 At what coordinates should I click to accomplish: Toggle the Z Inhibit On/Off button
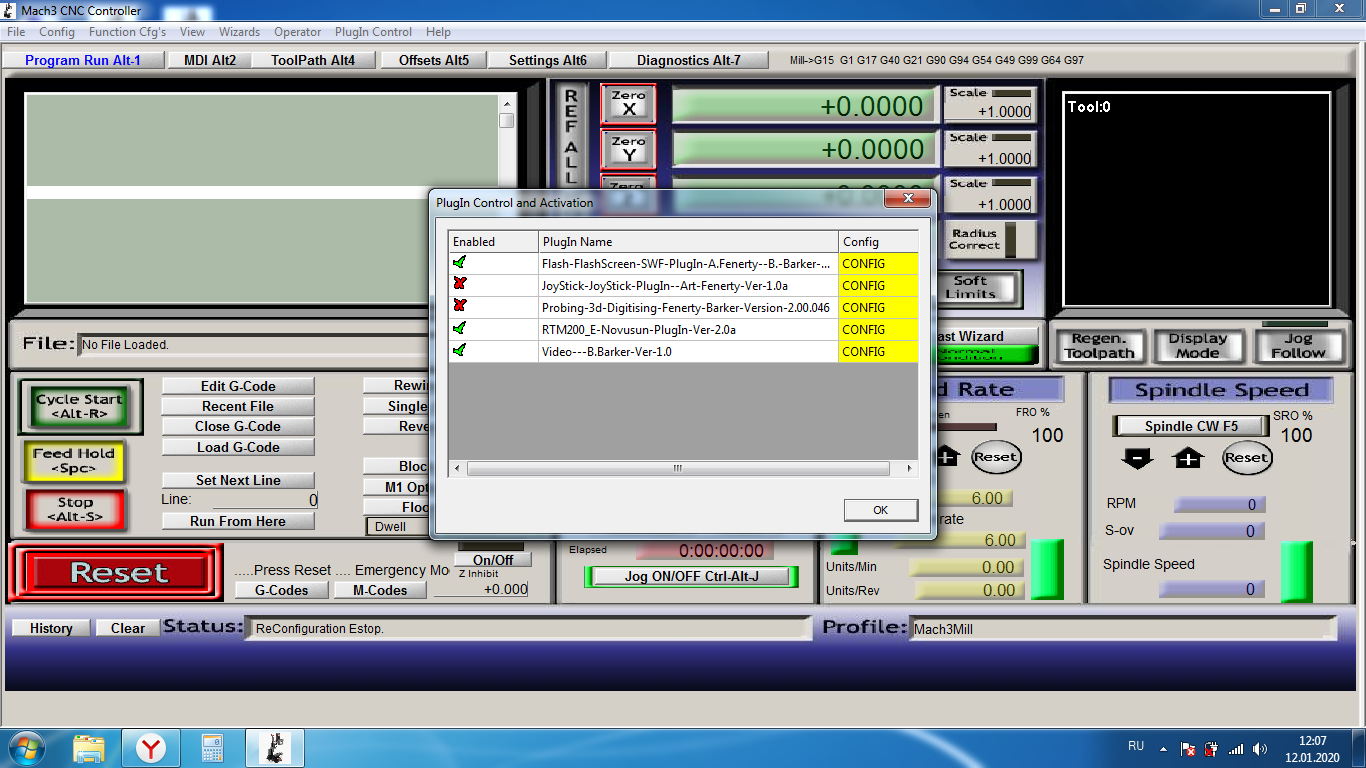493,560
